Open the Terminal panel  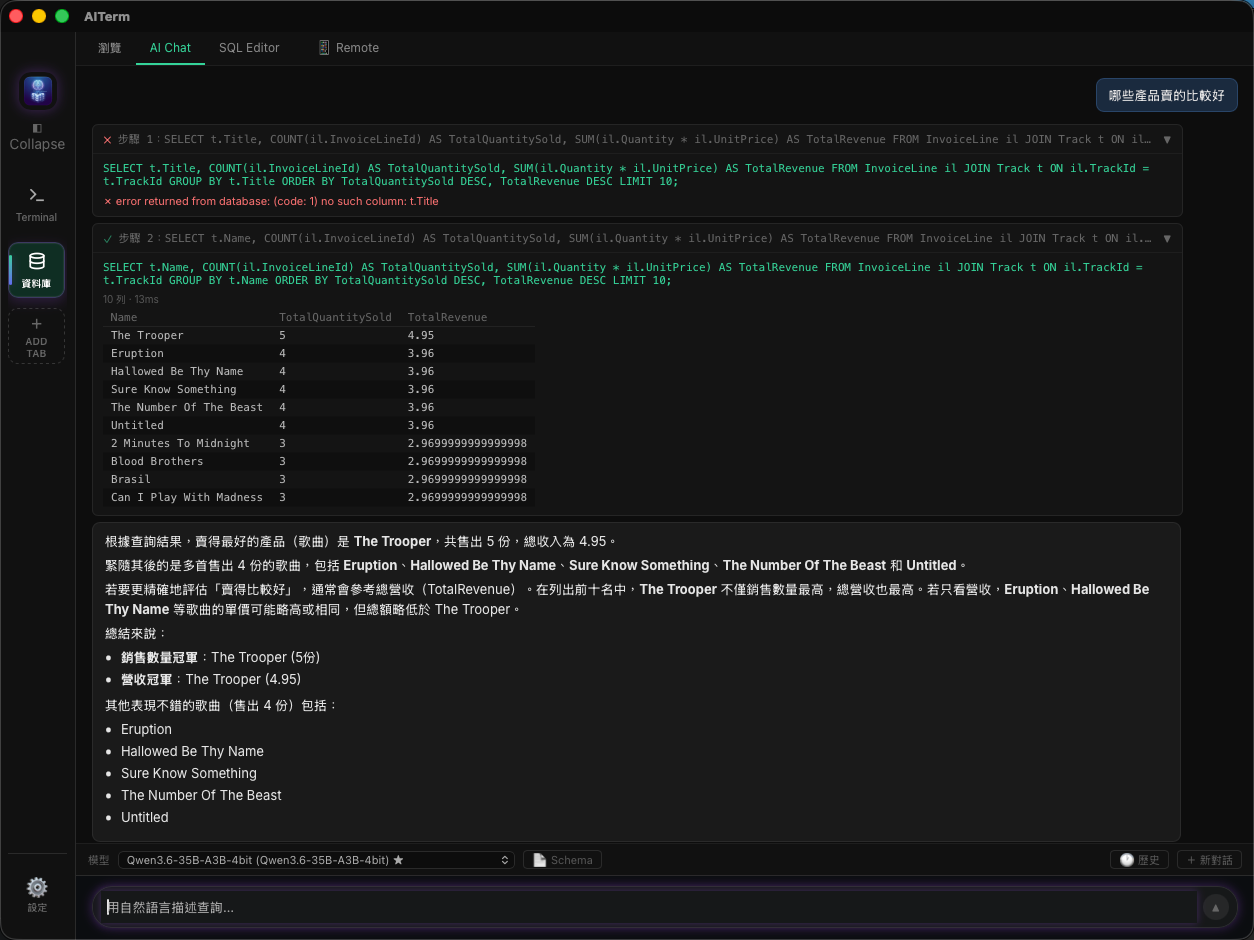(37, 204)
